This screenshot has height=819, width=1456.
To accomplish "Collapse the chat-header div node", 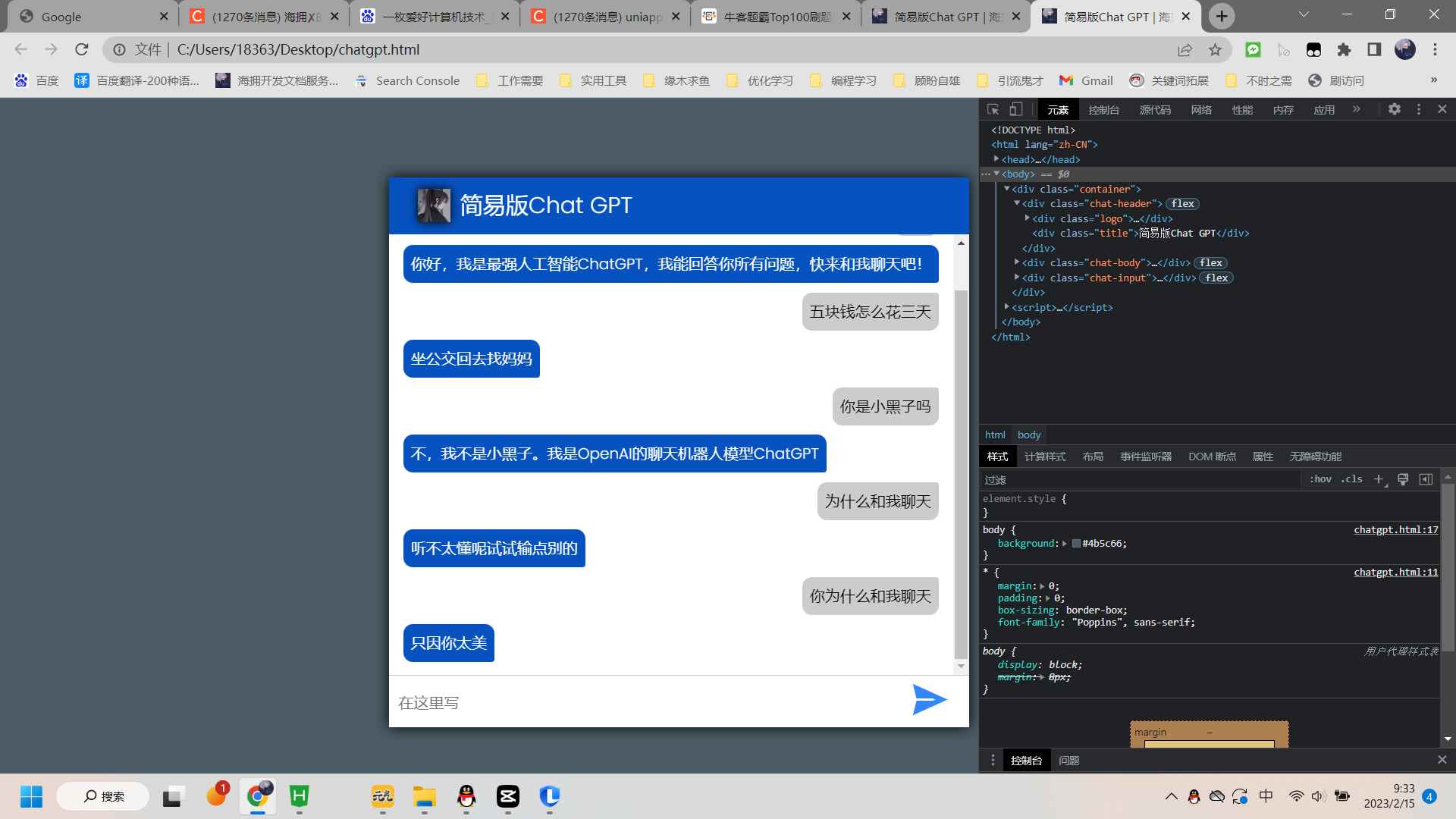I will [x=1017, y=203].
